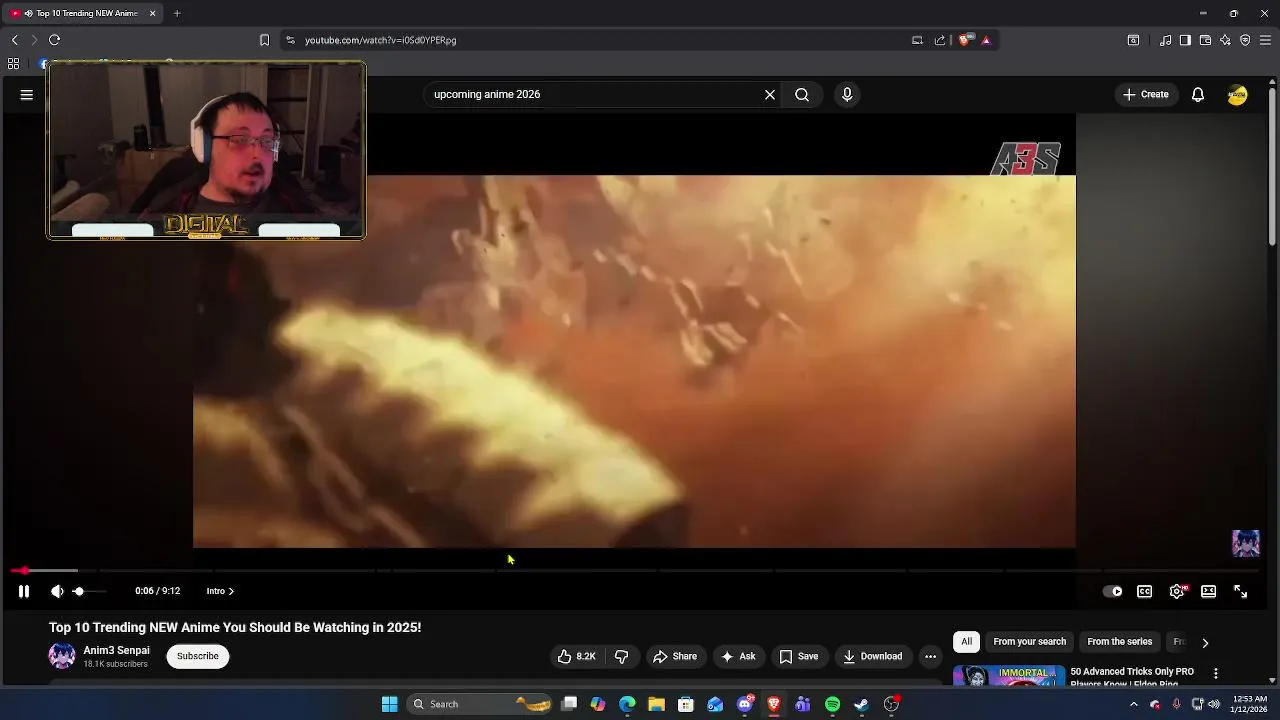Show more filter chips with right arrow

(x=1205, y=643)
